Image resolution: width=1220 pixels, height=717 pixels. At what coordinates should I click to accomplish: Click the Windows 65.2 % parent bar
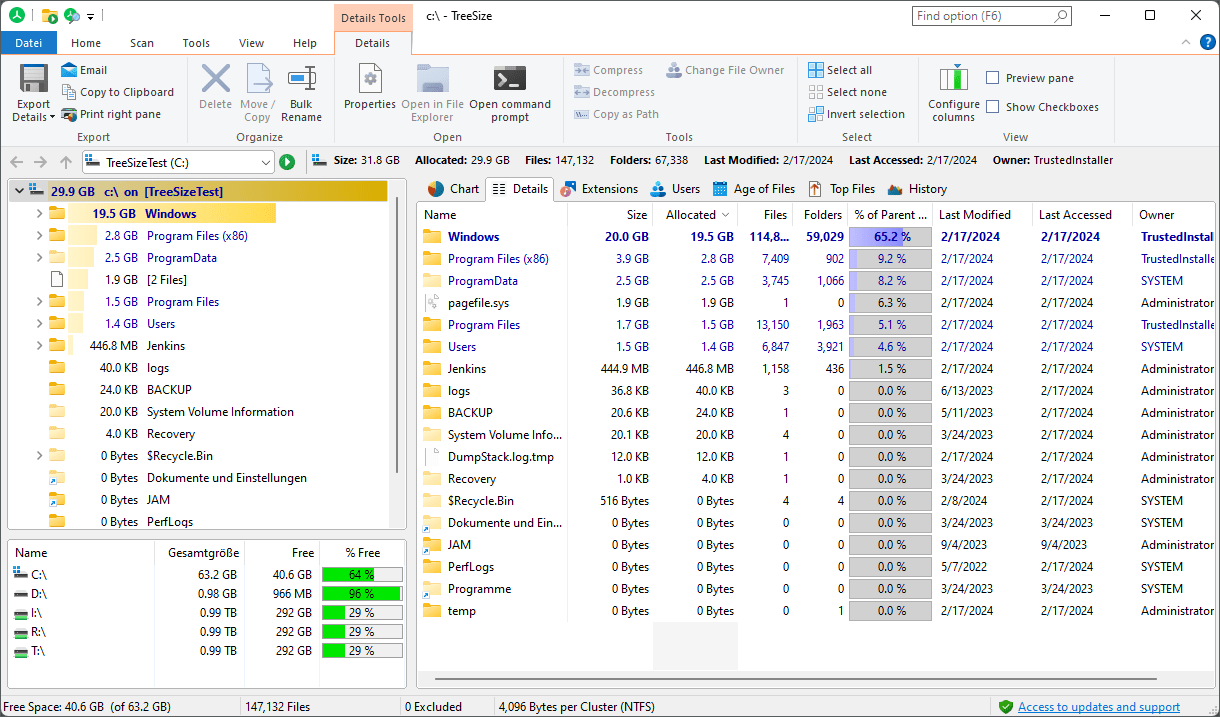pos(890,237)
